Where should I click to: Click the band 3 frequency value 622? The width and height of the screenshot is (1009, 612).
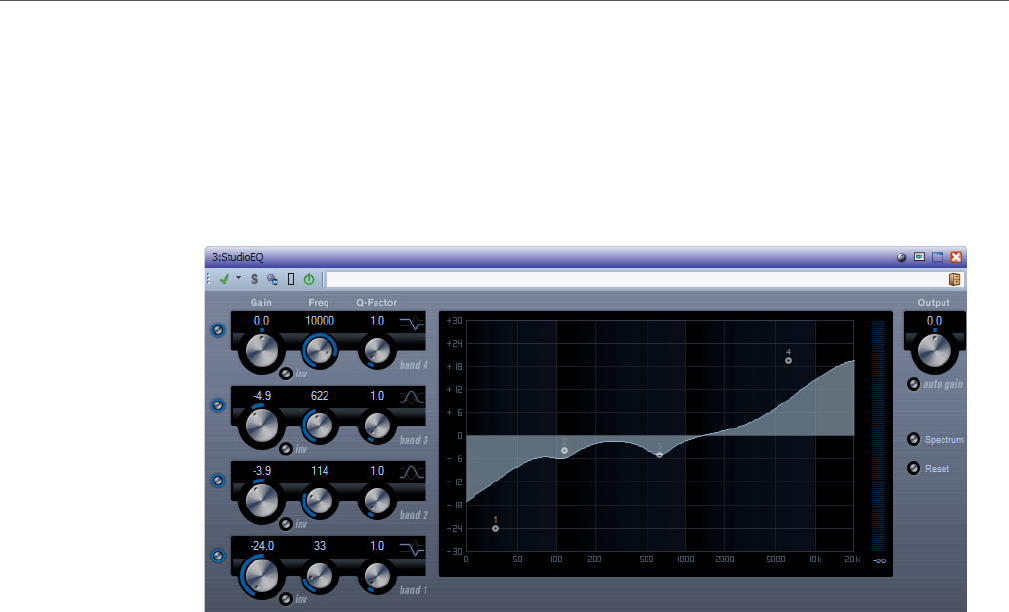pos(319,396)
